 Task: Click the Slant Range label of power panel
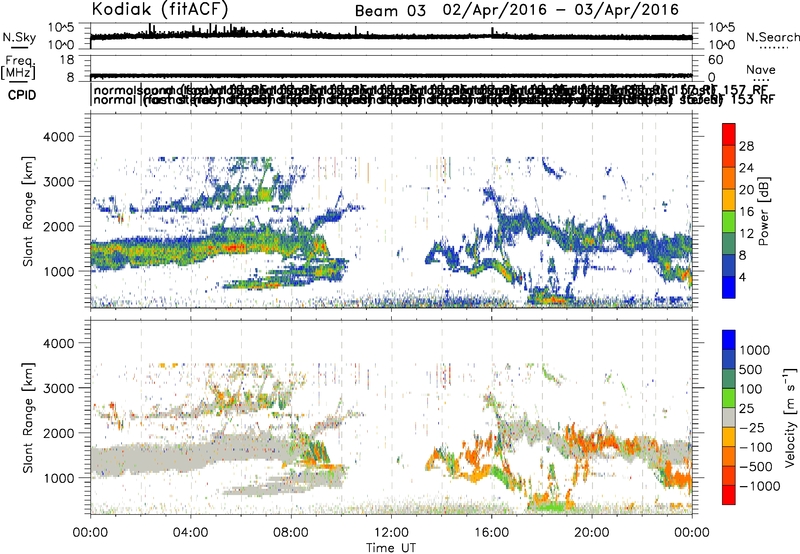click(x=28, y=211)
